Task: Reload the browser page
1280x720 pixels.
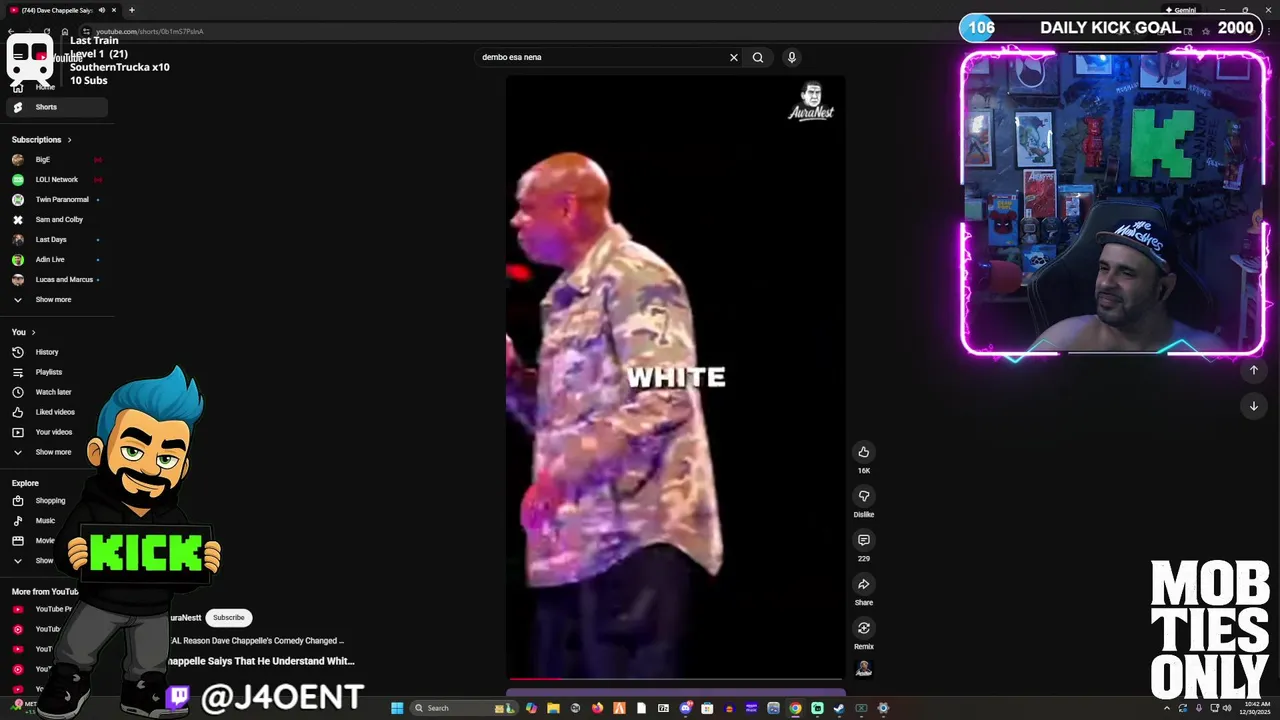Action: (46, 31)
